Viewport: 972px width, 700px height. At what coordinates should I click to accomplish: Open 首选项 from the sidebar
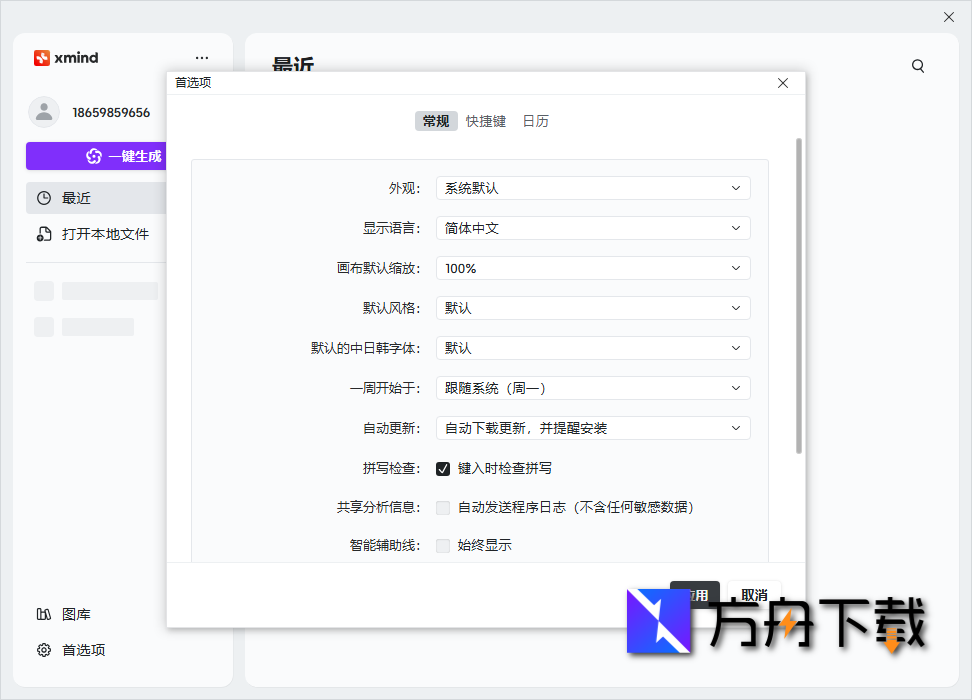click(78, 650)
